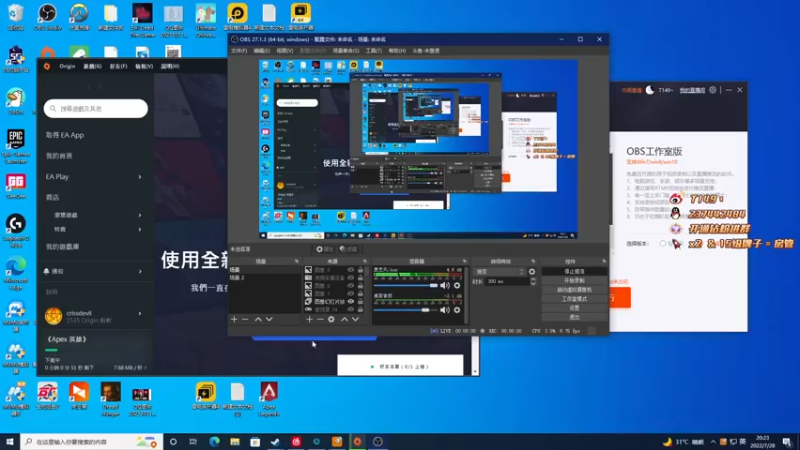
Task: Open the scene transition type dropdown
Action: coord(499,272)
